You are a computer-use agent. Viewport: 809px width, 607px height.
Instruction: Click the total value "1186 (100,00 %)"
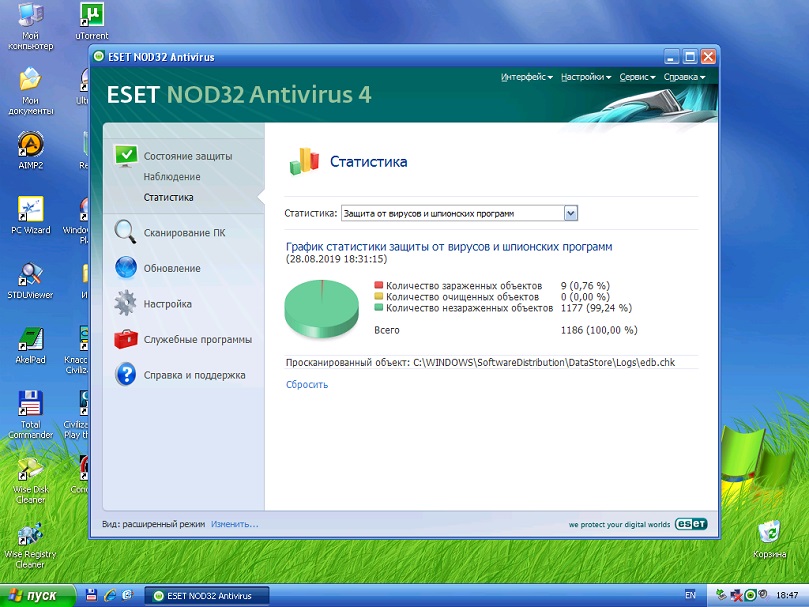tap(599, 330)
